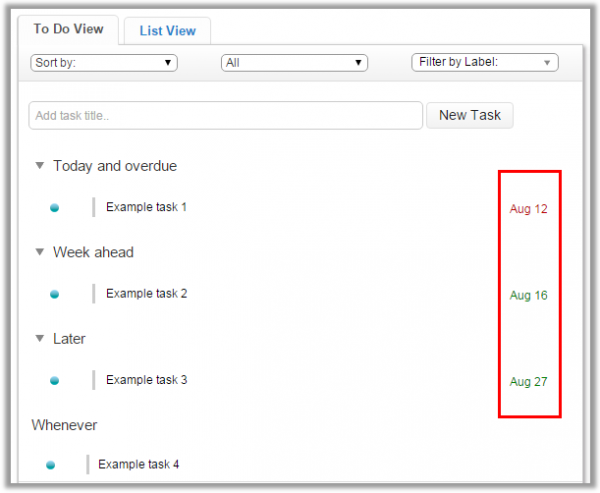This screenshot has height=493, width=600.
Task: Click the teal status dot for Example task 2
Action: (x=55, y=294)
